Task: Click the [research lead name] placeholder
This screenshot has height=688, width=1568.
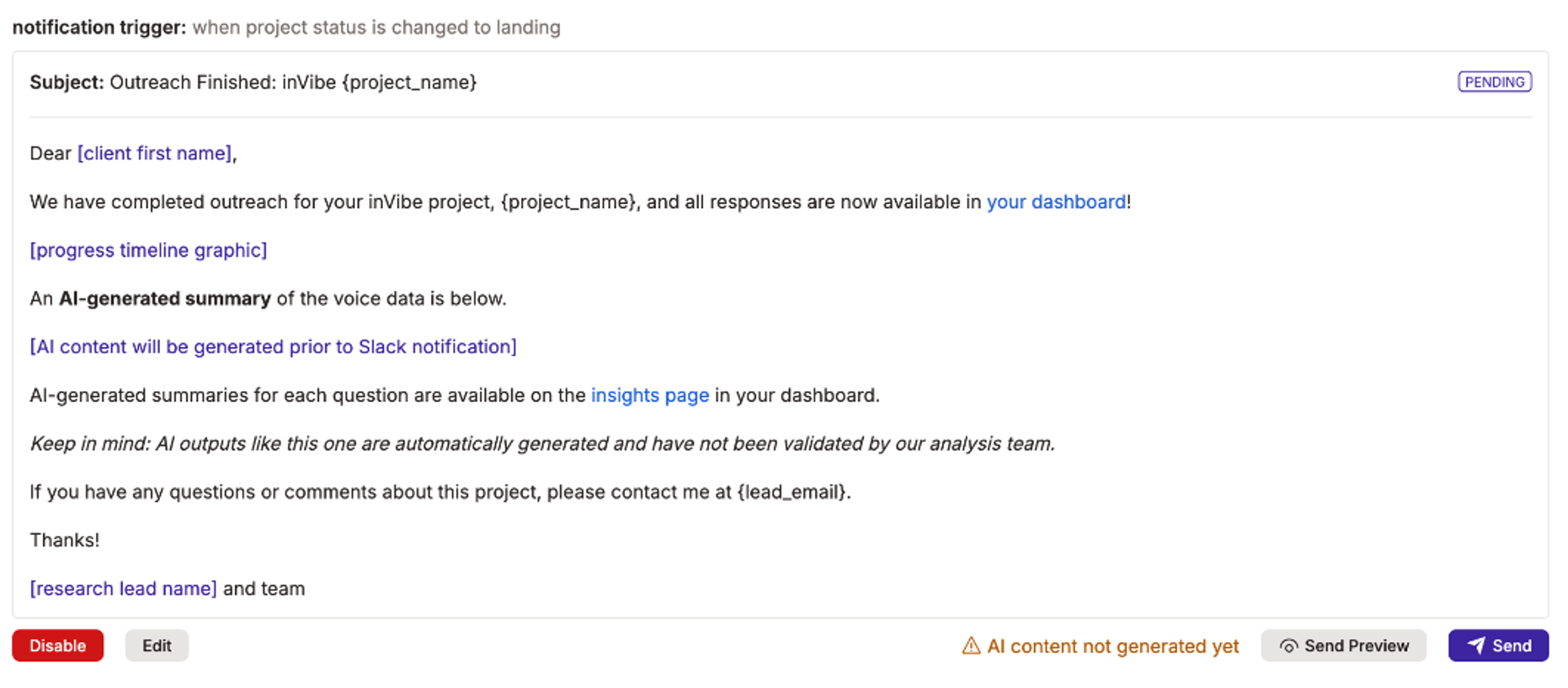Action: [124, 589]
